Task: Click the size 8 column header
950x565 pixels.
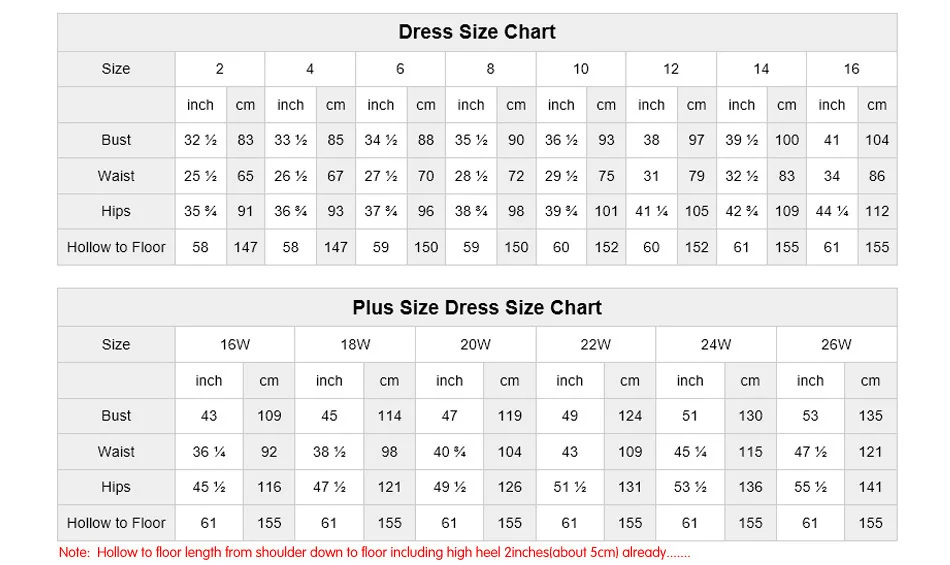Action: [490, 69]
